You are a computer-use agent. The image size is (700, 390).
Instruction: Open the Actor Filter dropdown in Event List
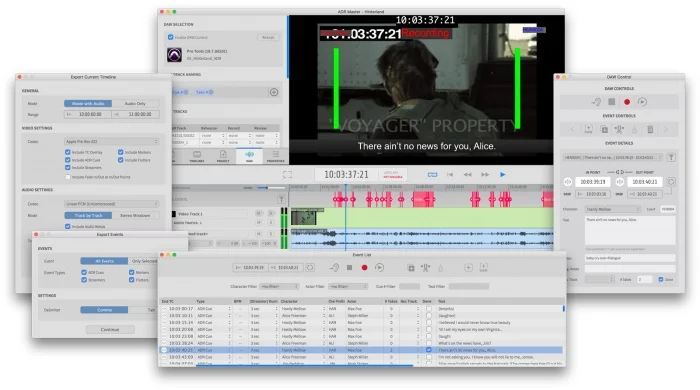coord(348,286)
